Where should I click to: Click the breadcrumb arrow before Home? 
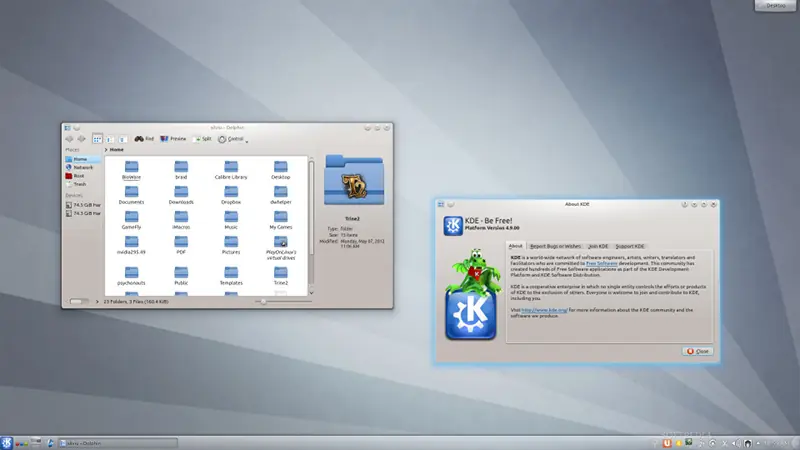pyautogui.click(x=106, y=149)
